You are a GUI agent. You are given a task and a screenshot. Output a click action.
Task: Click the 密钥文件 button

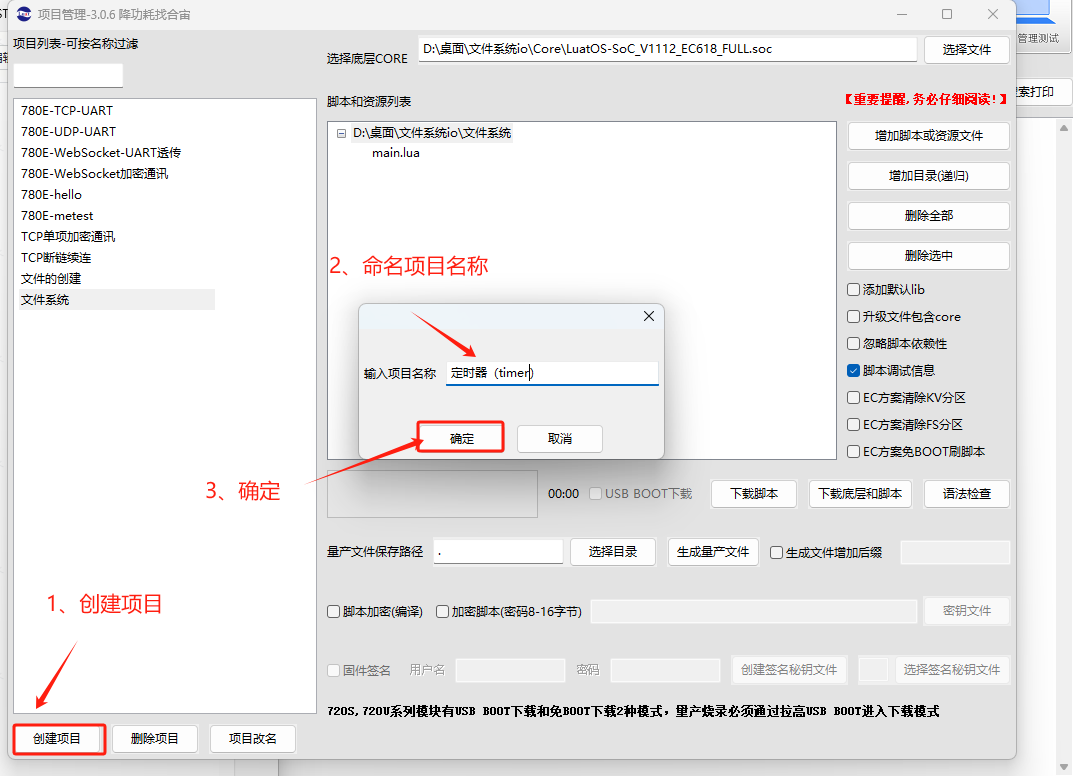(966, 611)
